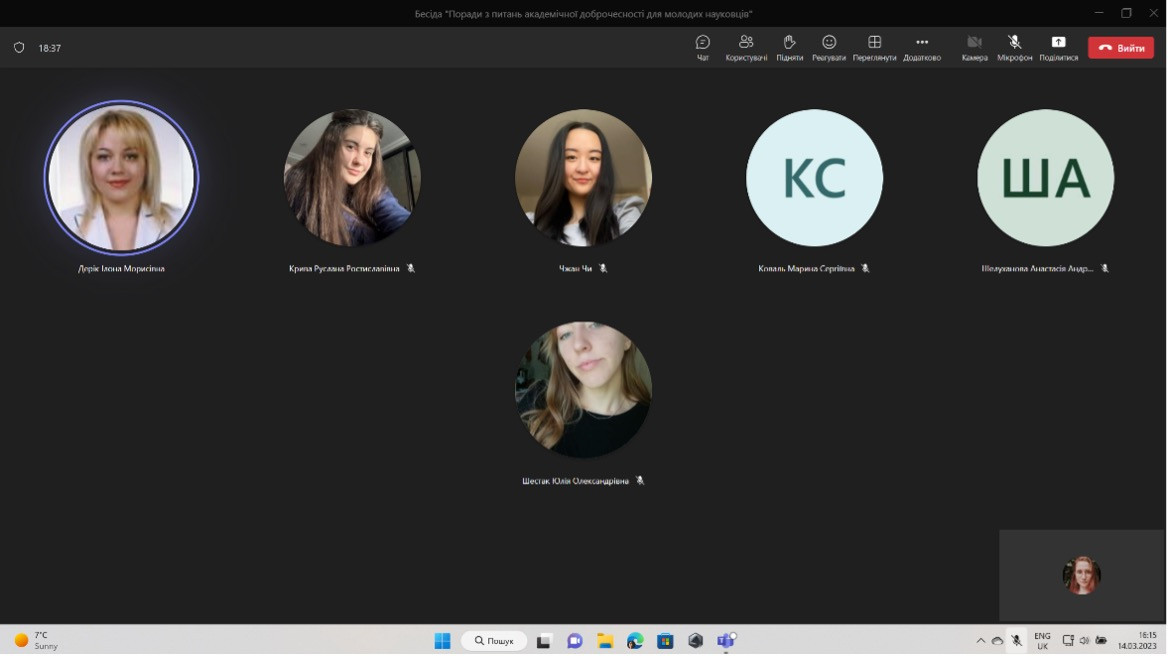The image size is (1170, 656).
Task: Click name label Шестак Юлія Олександрівна
Action: click(x=575, y=481)
